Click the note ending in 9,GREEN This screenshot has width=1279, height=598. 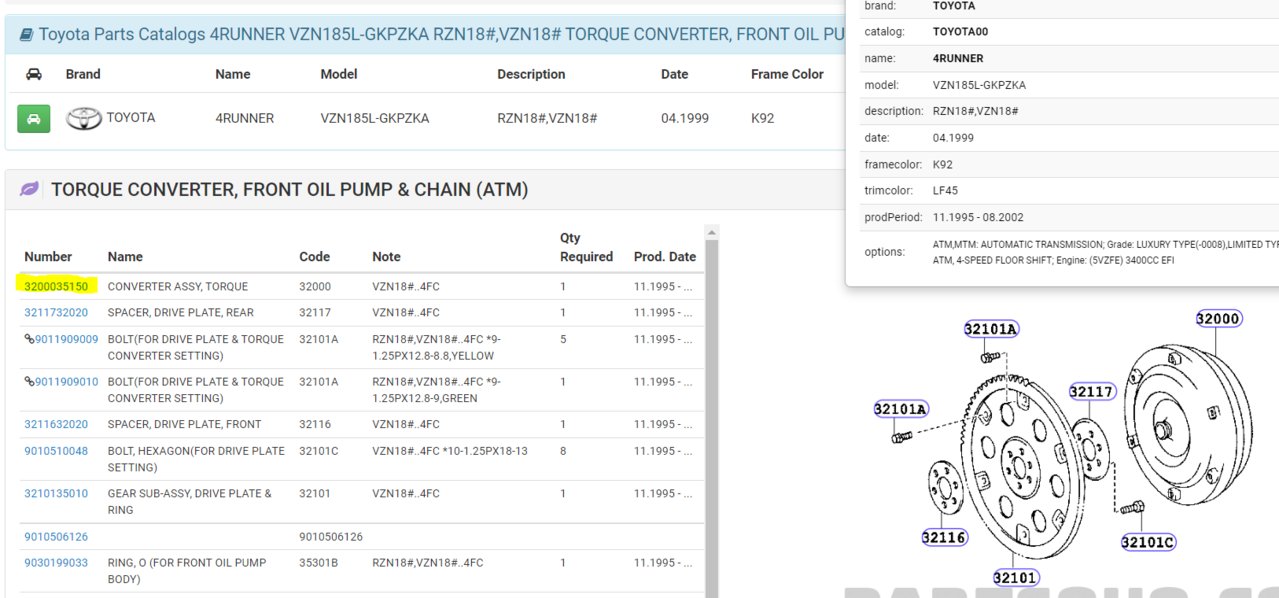437,389
